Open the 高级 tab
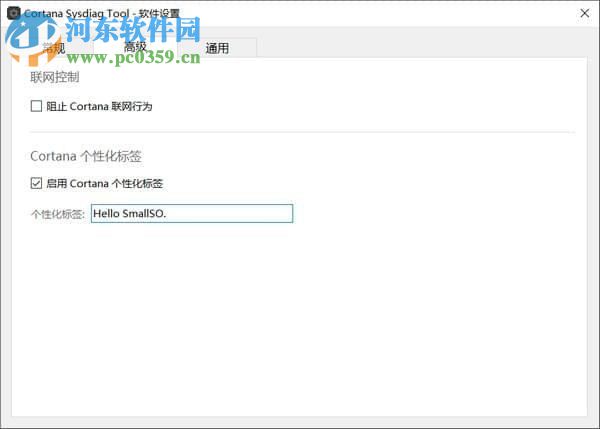The image size is (600, 429). tap(135, 47)
